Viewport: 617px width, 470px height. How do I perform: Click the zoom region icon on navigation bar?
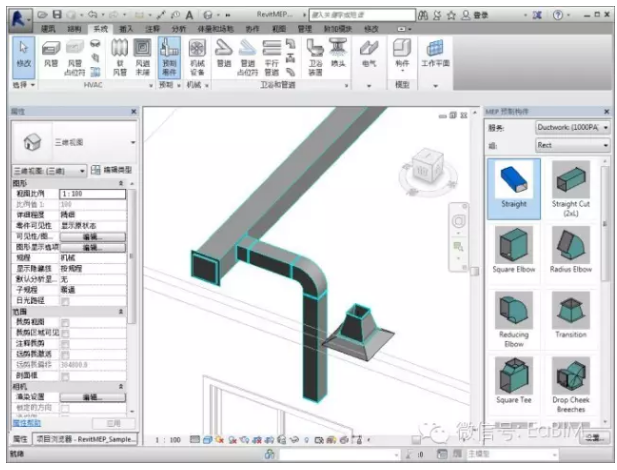pos(458,247)
